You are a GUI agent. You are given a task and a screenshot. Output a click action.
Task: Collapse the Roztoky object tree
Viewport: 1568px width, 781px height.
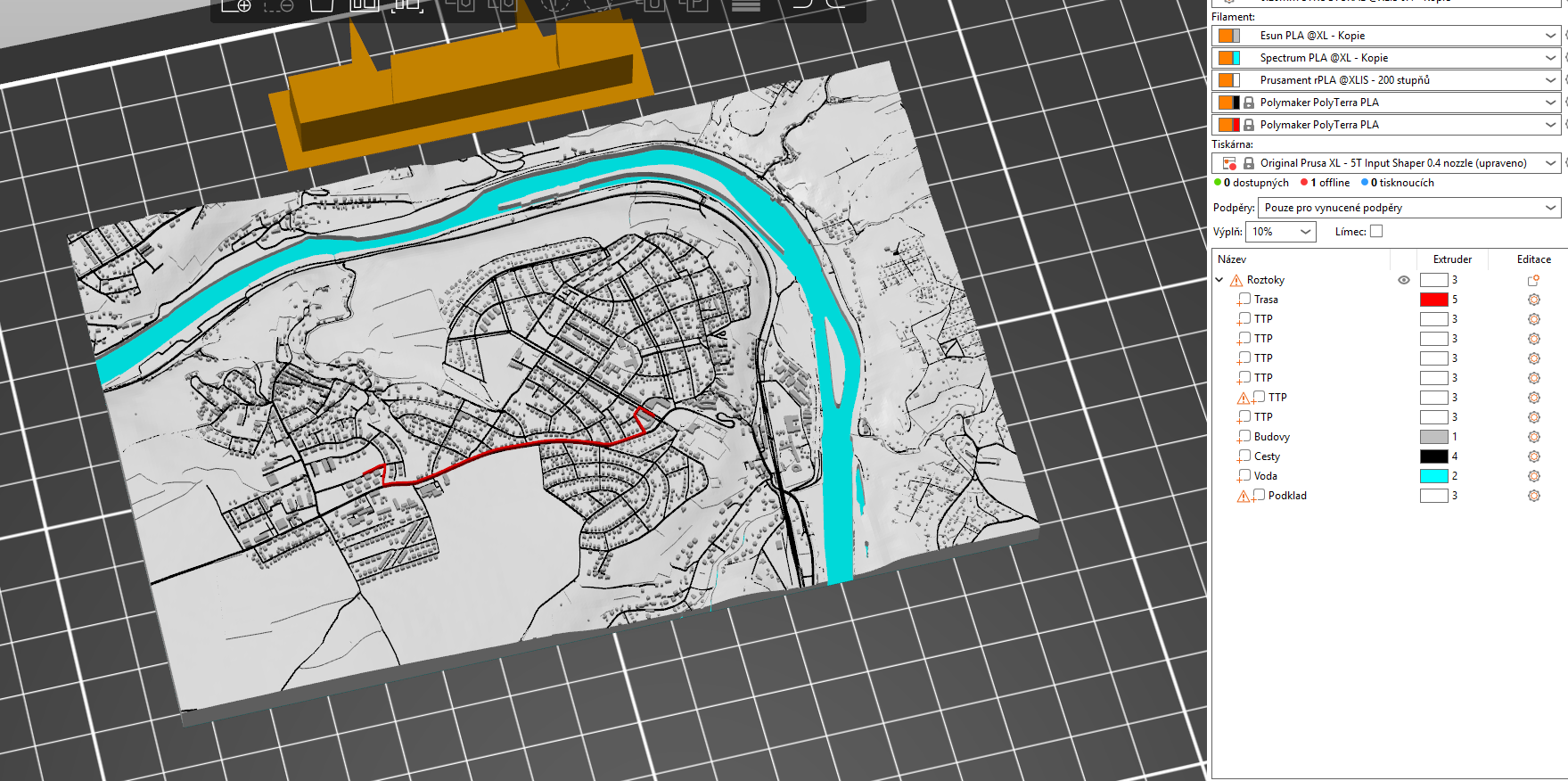(1219, 280)
